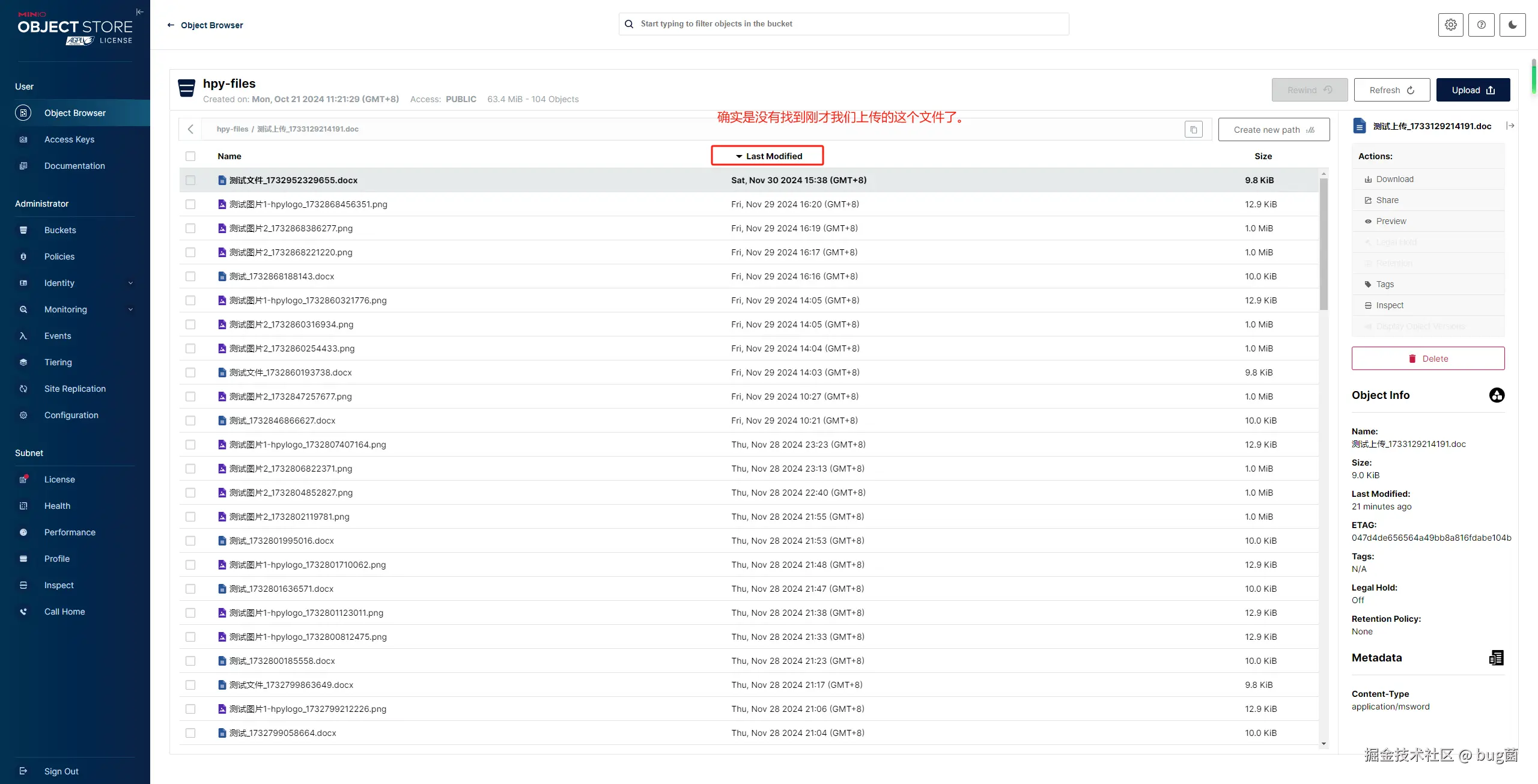This screenshot has width=1538, height=784.
Task: Click the help question mark icon
Action: coord(1481,25)
